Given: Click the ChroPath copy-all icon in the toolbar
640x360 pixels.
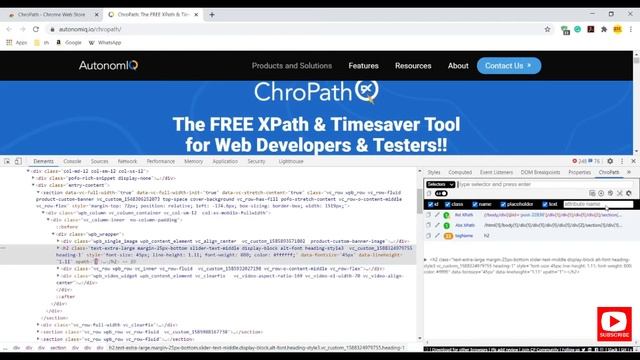Looking at the screenshot, I should click(610, 193).
